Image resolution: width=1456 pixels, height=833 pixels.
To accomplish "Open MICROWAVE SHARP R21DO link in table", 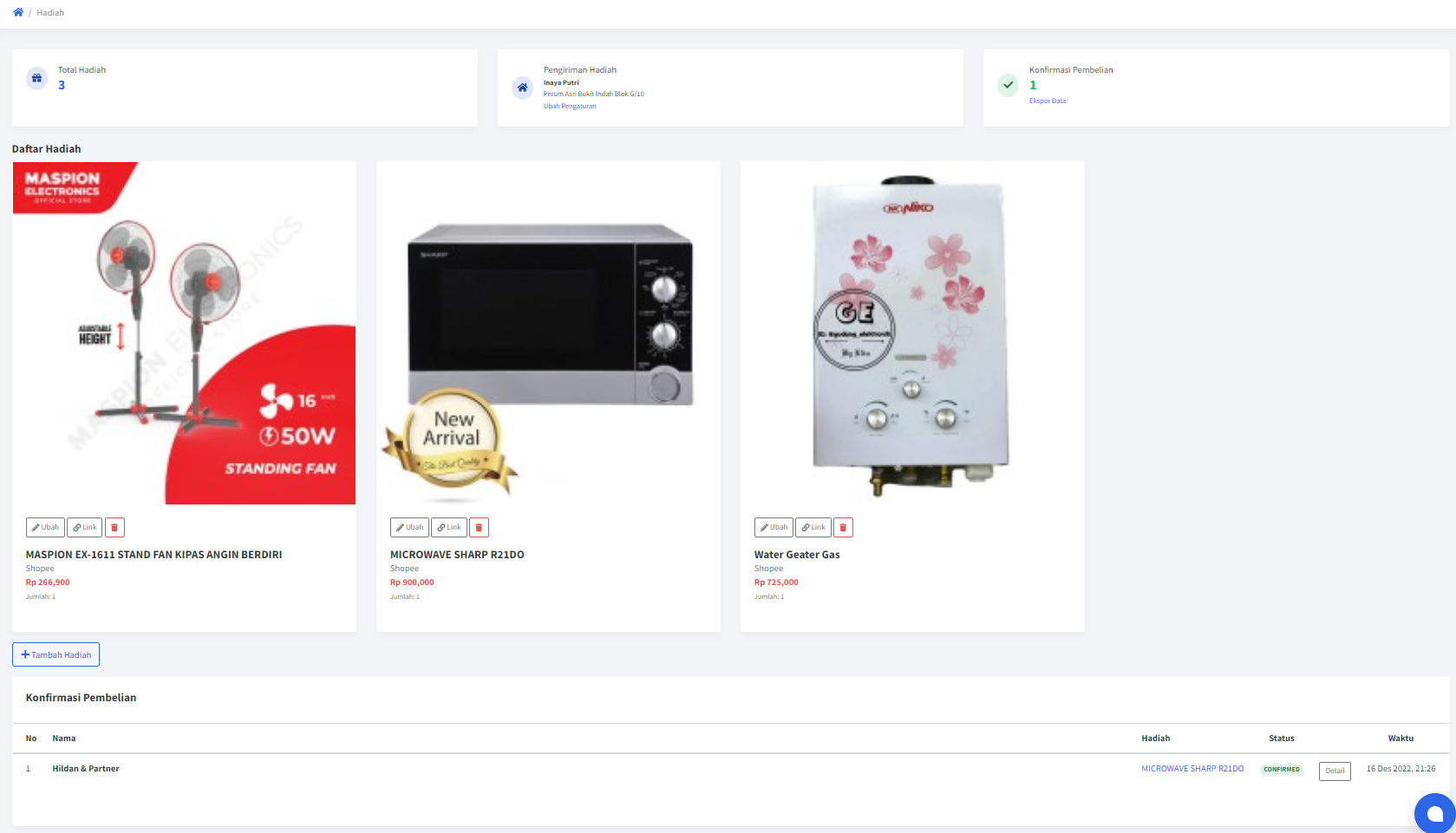I will pos(1192,769).
